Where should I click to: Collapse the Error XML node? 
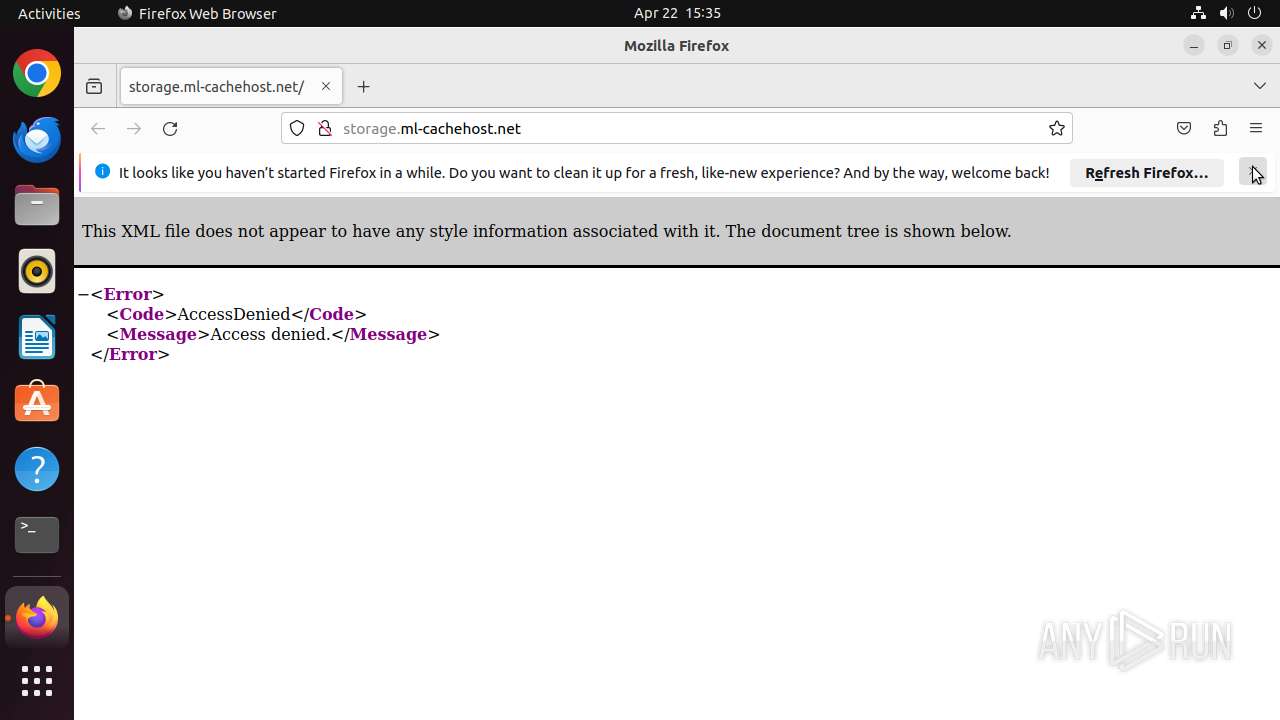(83, 295)
